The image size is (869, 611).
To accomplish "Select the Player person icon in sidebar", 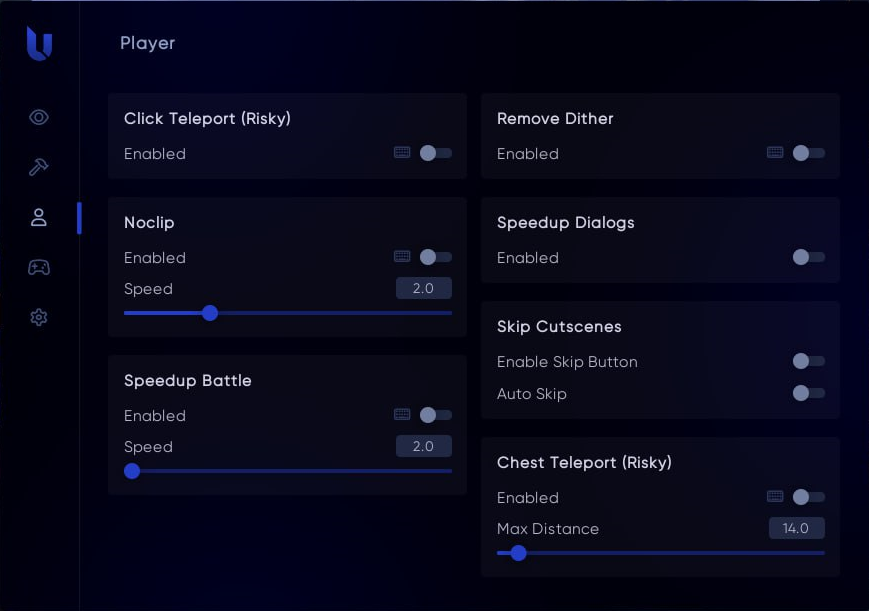I will (39, 217).
